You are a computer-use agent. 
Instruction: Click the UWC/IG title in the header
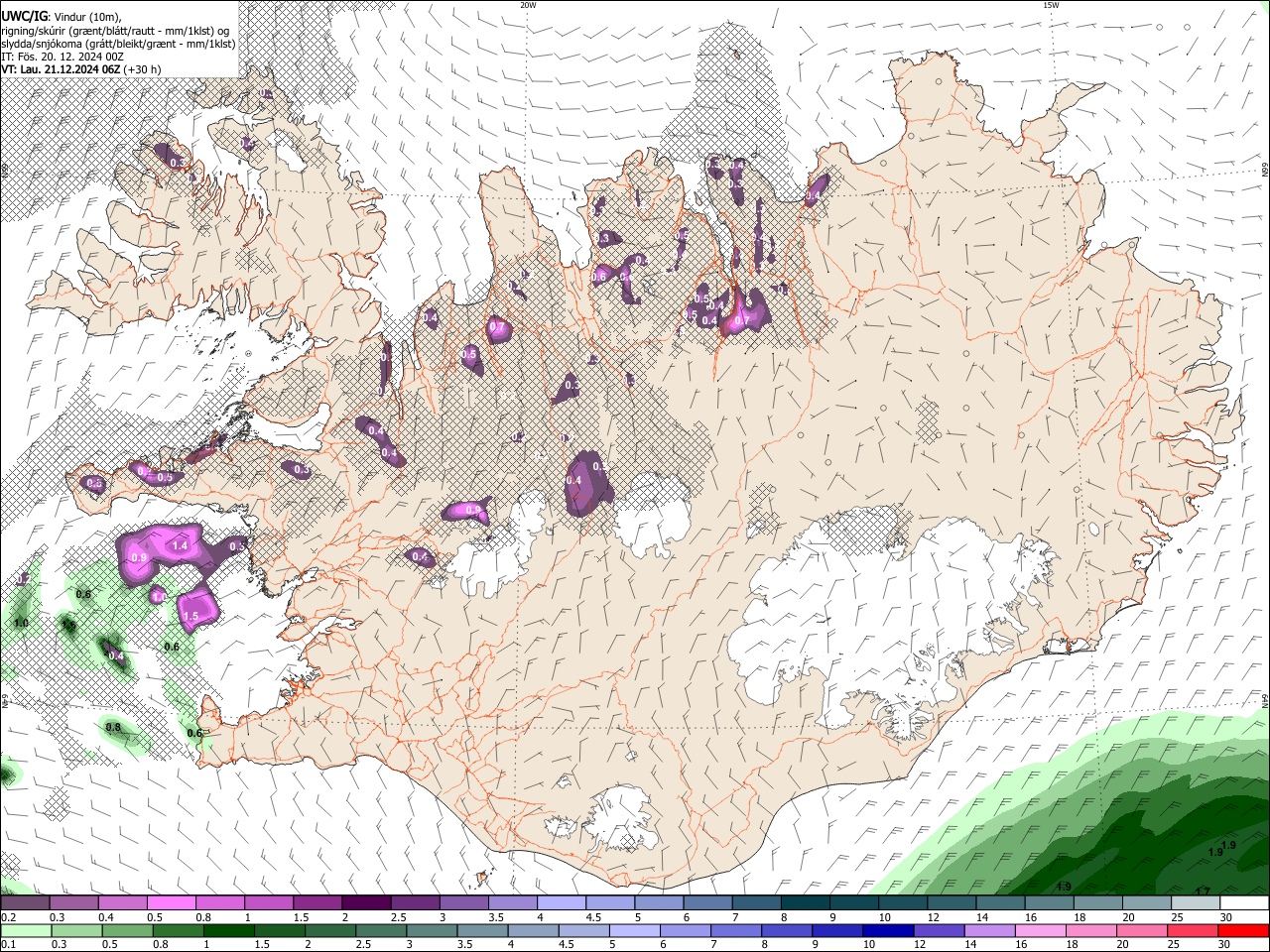[x=23, y=17]
